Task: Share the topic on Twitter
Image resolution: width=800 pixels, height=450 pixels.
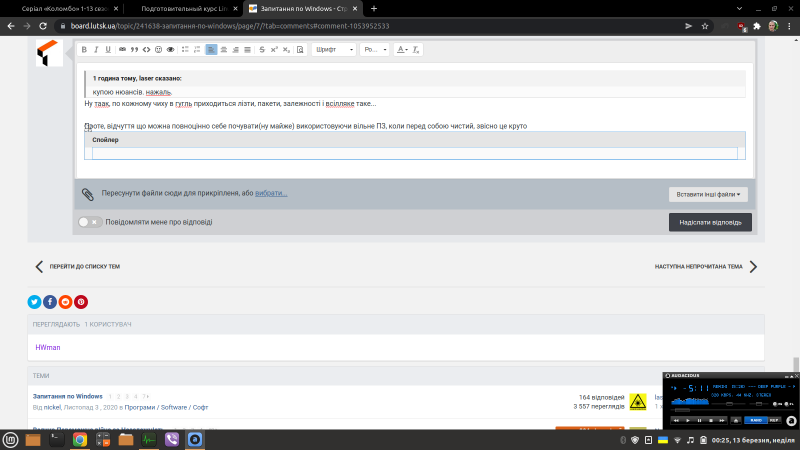Action: pos(34,301)
